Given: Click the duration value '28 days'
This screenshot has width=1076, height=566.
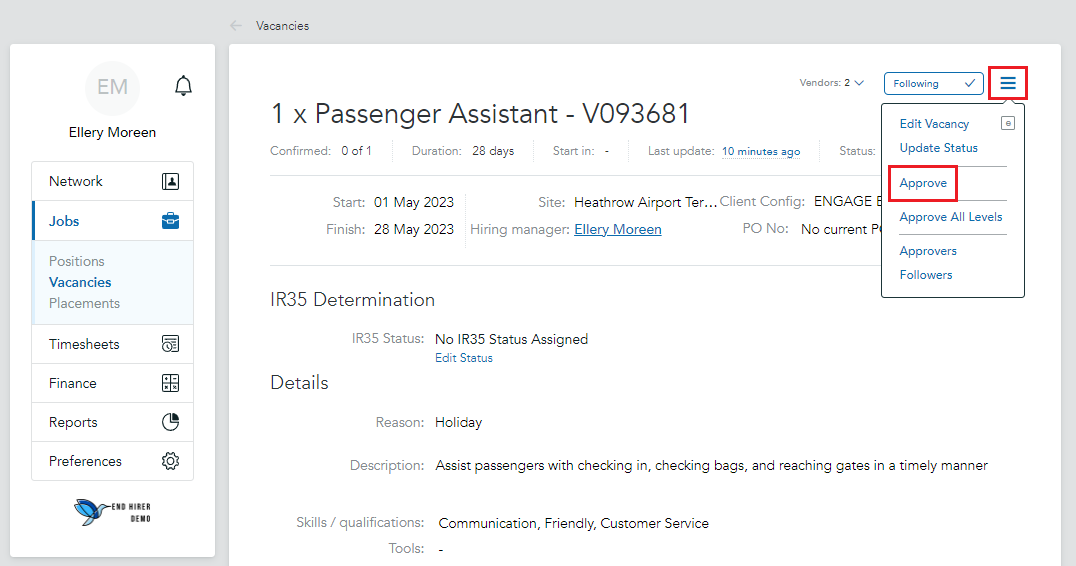Looking at the screenshot, I should point(493,151).
